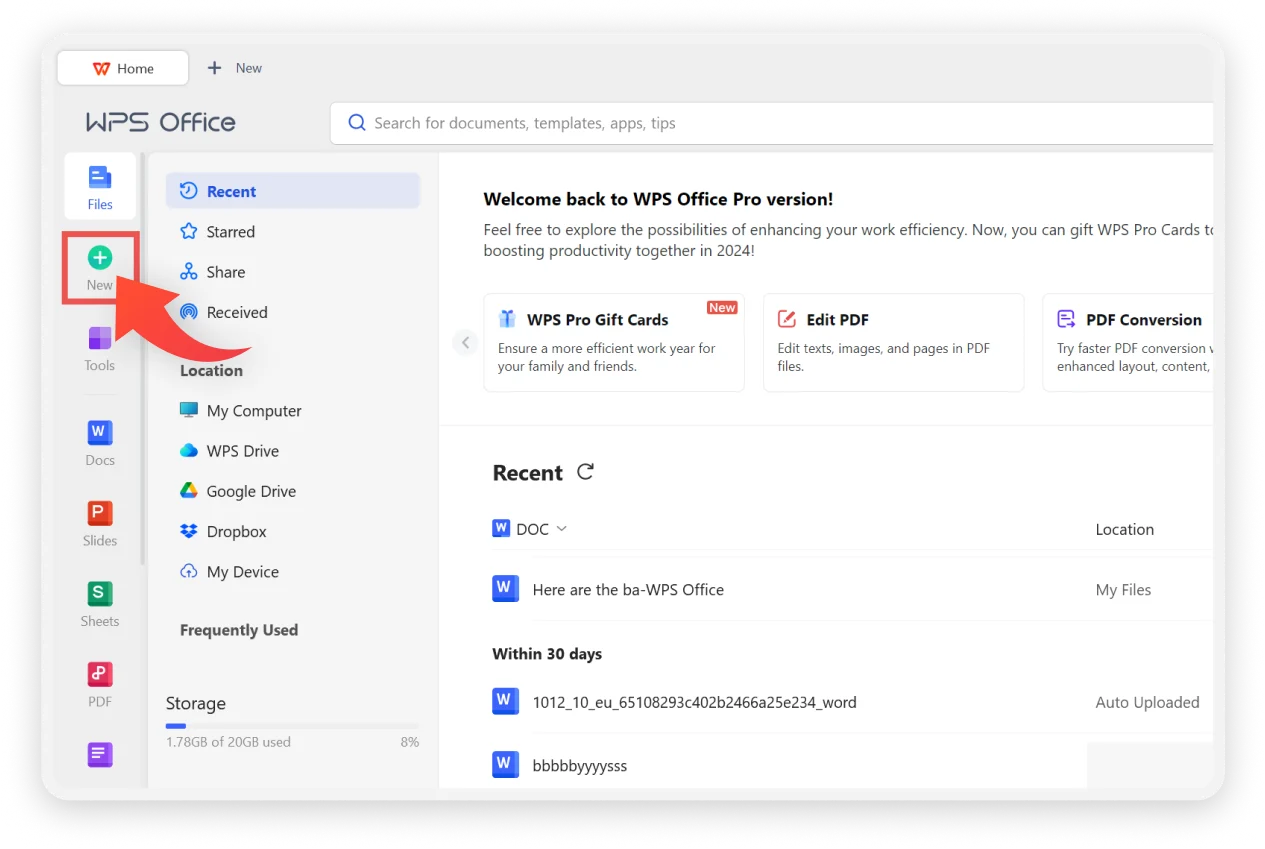
Task: Click the search documents input field
Action: (x=771, y=123)
